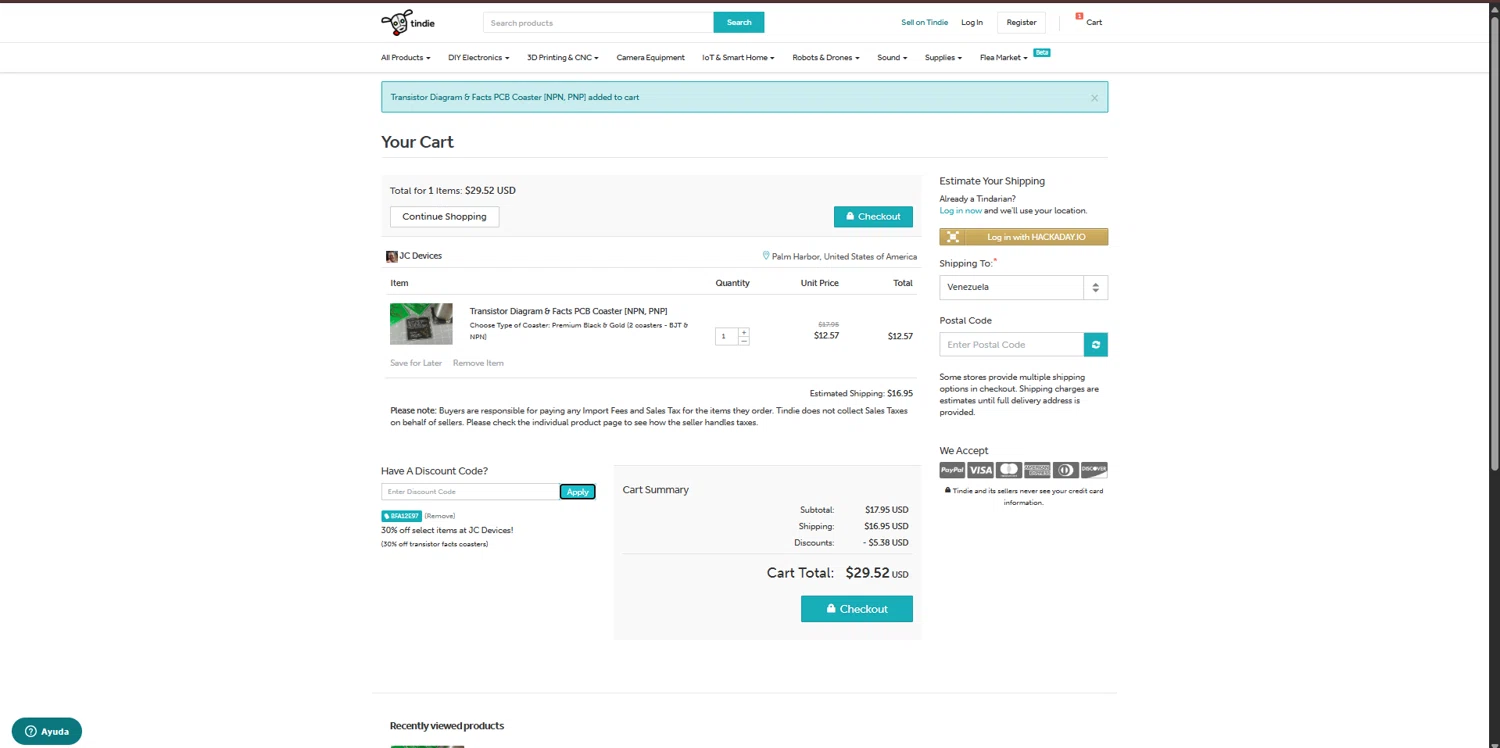This screenshot has height=748, width=1500.
Task: Open the Cart icon in header
Action: pyautogui.click(x=1089, y=21)
